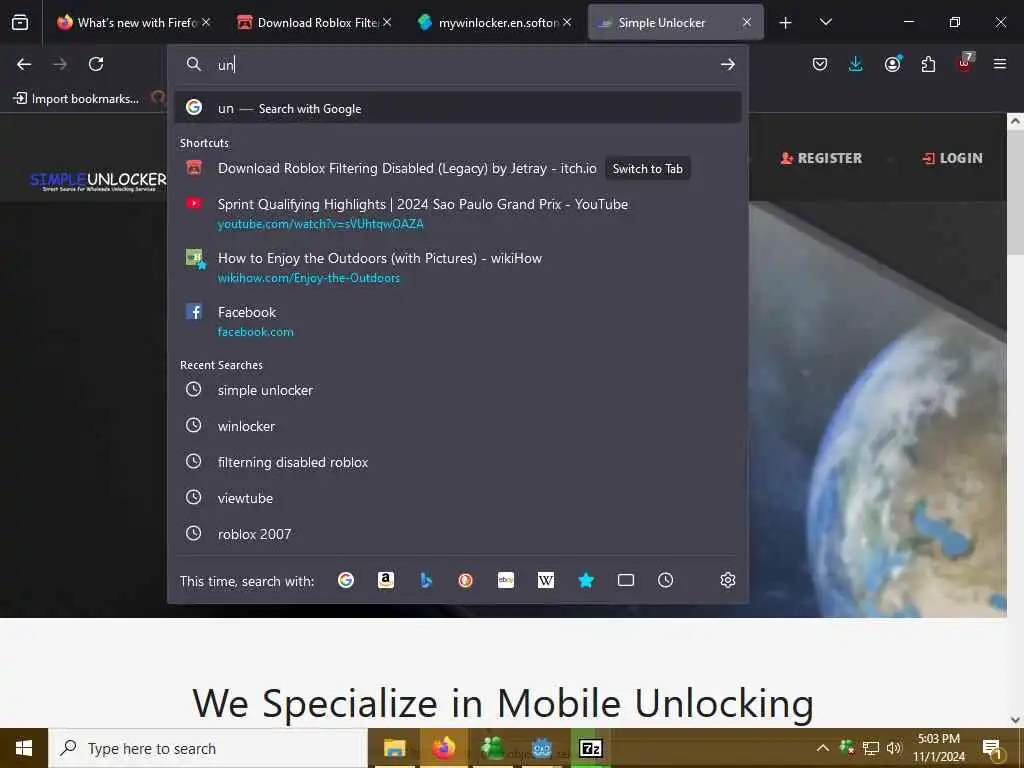Show hidden system tray icons
Screen dimensions: 1024x768
pyautogui.click(x=823, y=748)
